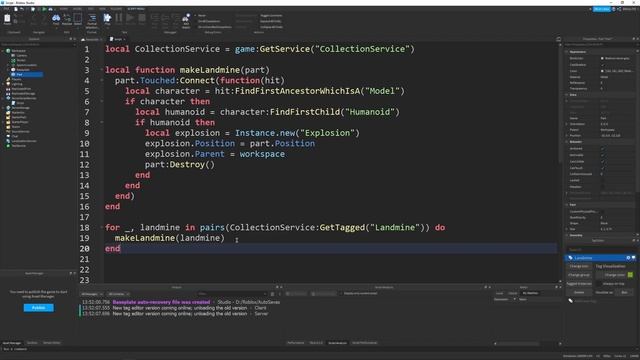Screen dimensions: 640x360
Task: Click the tag icon on Landmine row
Action: [570, 258]
